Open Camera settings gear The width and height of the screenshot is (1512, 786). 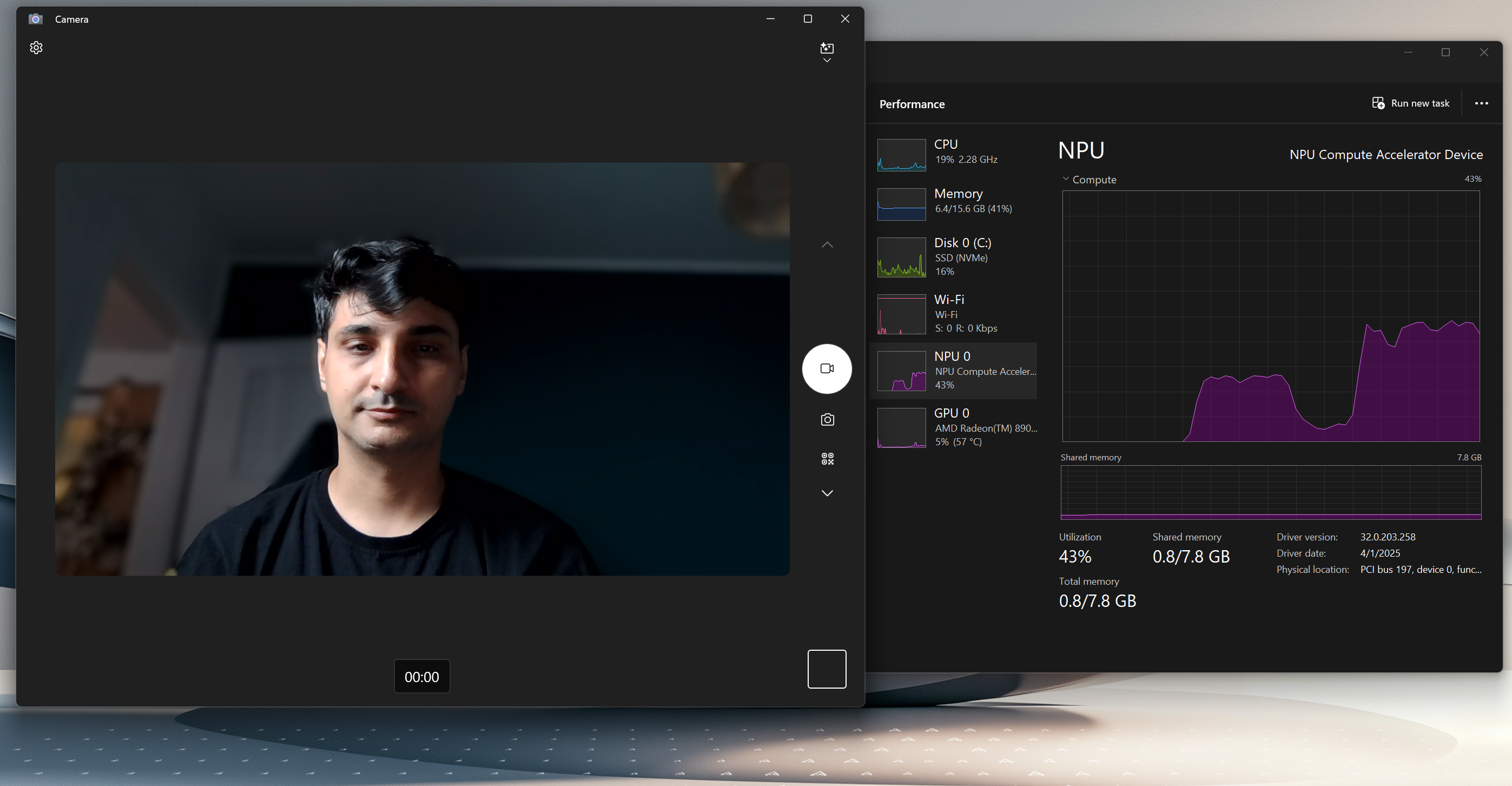[36, 48]
